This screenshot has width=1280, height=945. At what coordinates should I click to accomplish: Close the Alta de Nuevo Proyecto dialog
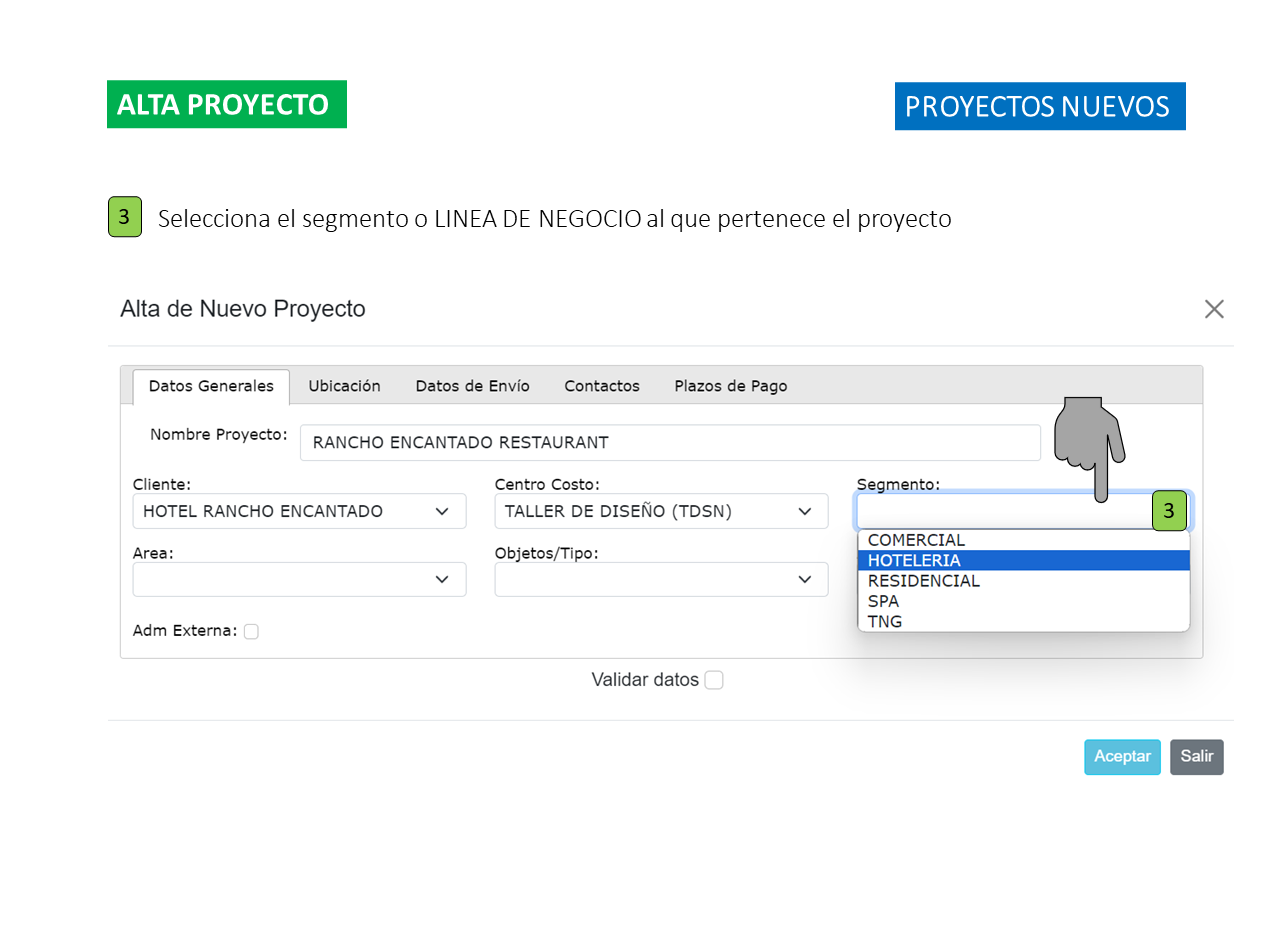point(1214,309)
